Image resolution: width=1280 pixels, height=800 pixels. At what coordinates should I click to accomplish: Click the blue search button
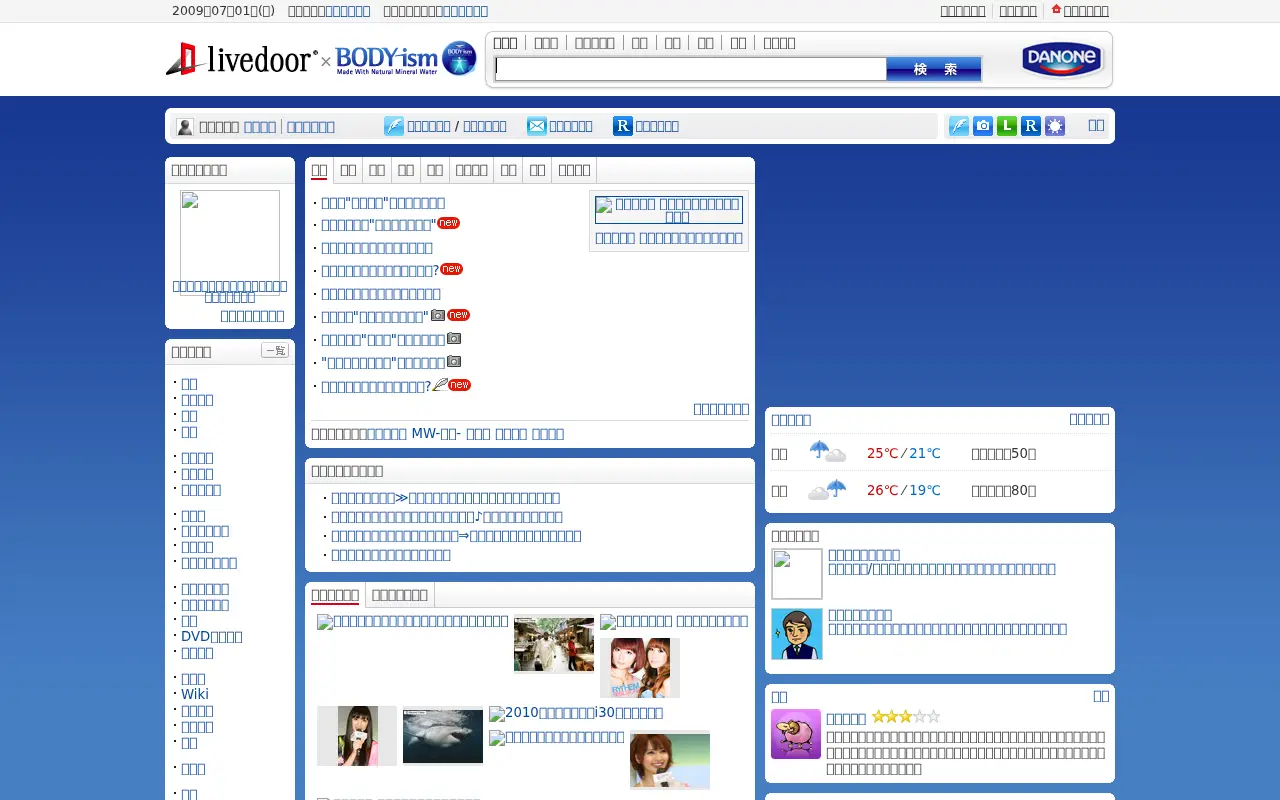tap(934, 69)
